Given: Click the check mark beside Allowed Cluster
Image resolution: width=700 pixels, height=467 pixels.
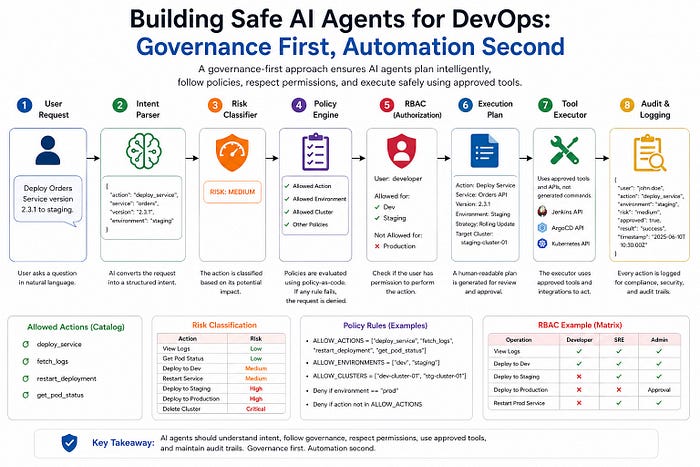Looking at the screenshot, I should [x=287, y=212].
